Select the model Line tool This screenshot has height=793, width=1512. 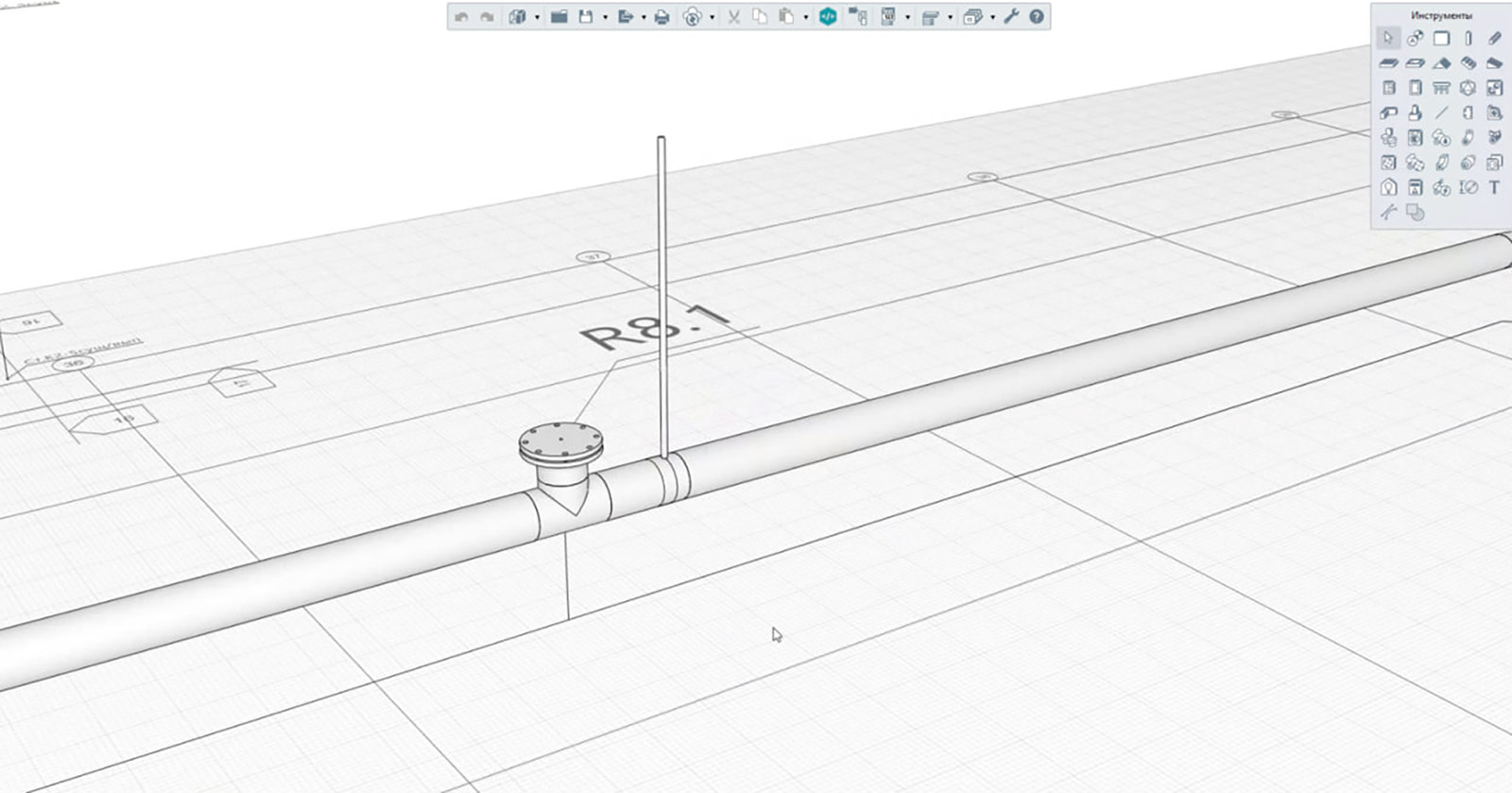(x=1441, y=112)
